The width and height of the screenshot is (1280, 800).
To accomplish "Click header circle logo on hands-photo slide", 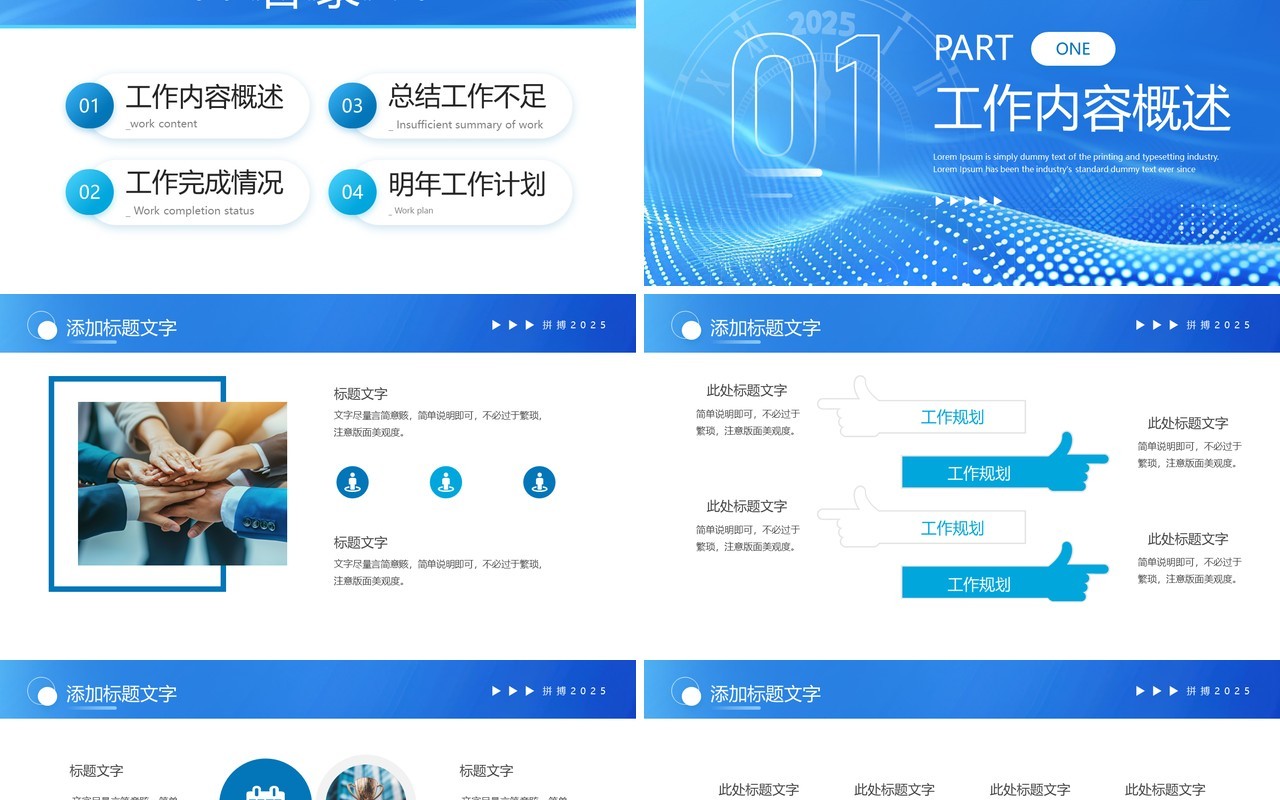I will [x=42, y=326].
